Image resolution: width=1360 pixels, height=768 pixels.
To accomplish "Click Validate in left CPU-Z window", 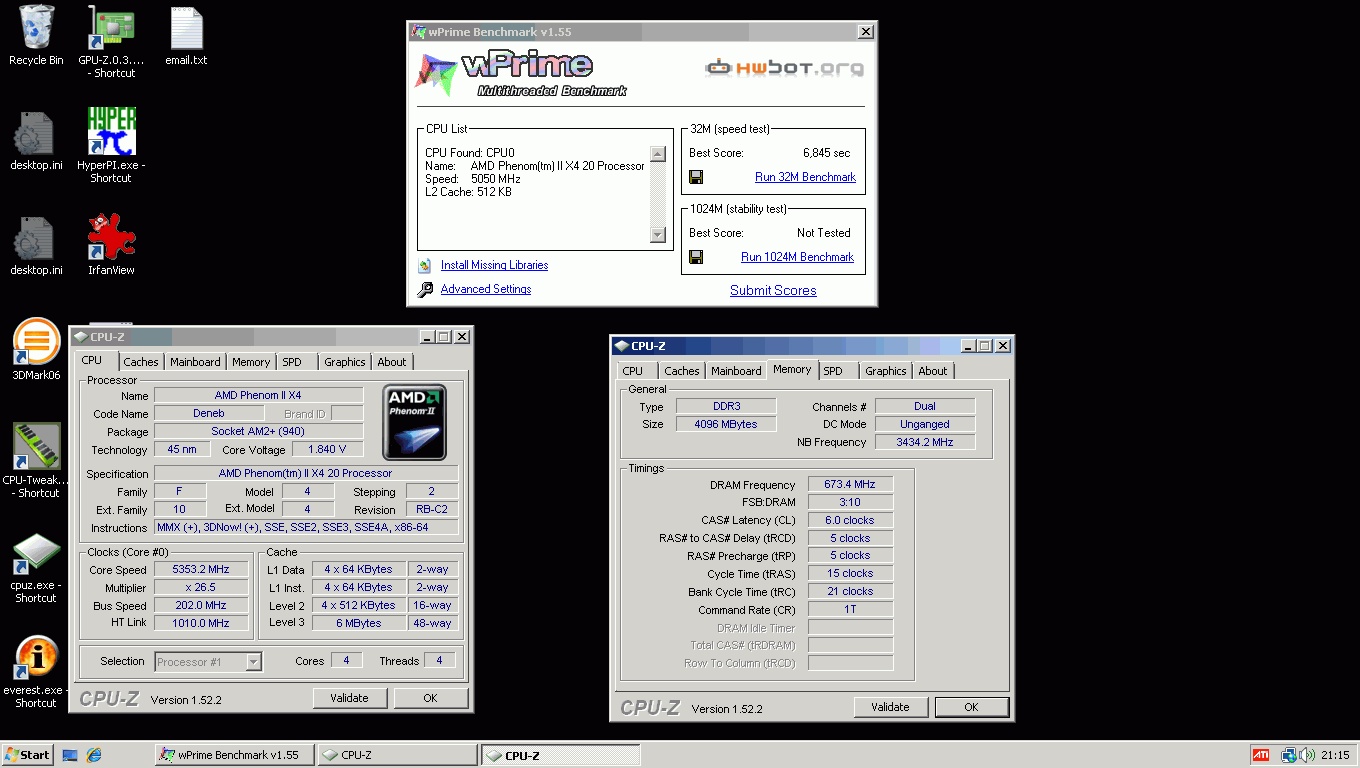I will pyautogui.click(x=349, y=698).
